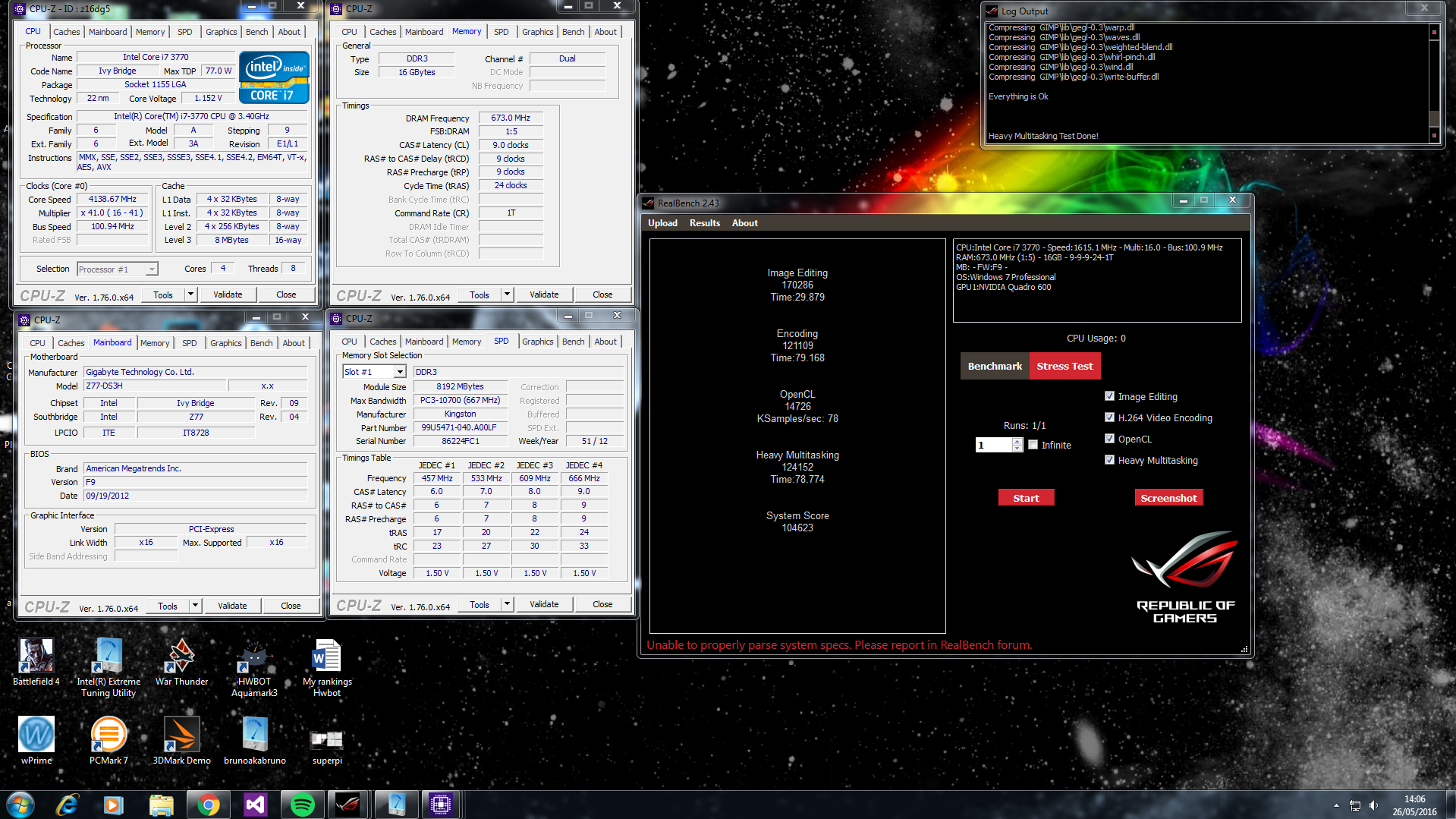Click Validate in Memory tab window
Viewport: 1456px width, 819px height.
[x=544, y=295]
